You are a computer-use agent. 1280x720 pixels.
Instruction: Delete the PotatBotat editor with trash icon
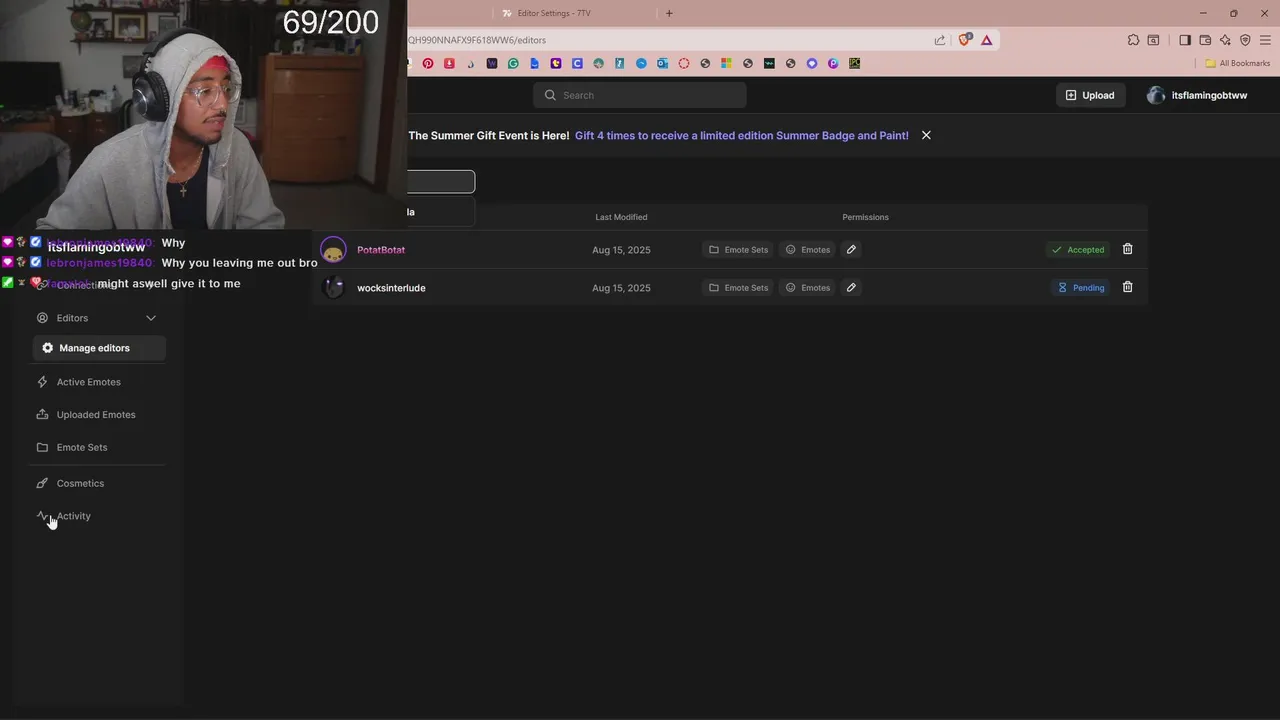(x=1127, y=249)
